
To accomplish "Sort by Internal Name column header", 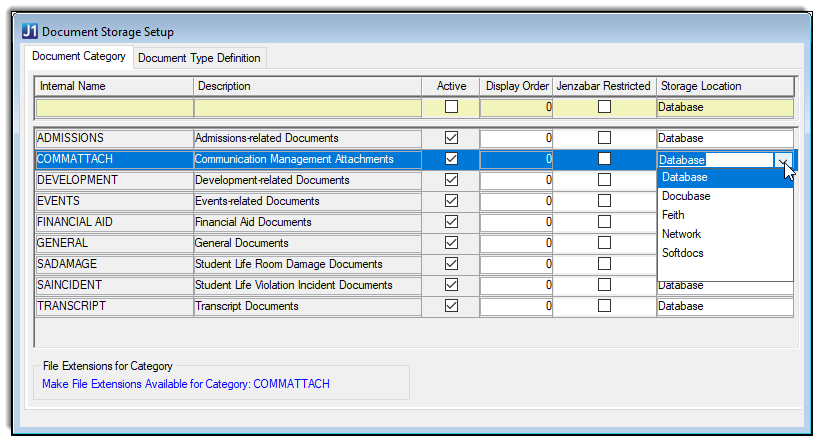I will click(114, 86).
